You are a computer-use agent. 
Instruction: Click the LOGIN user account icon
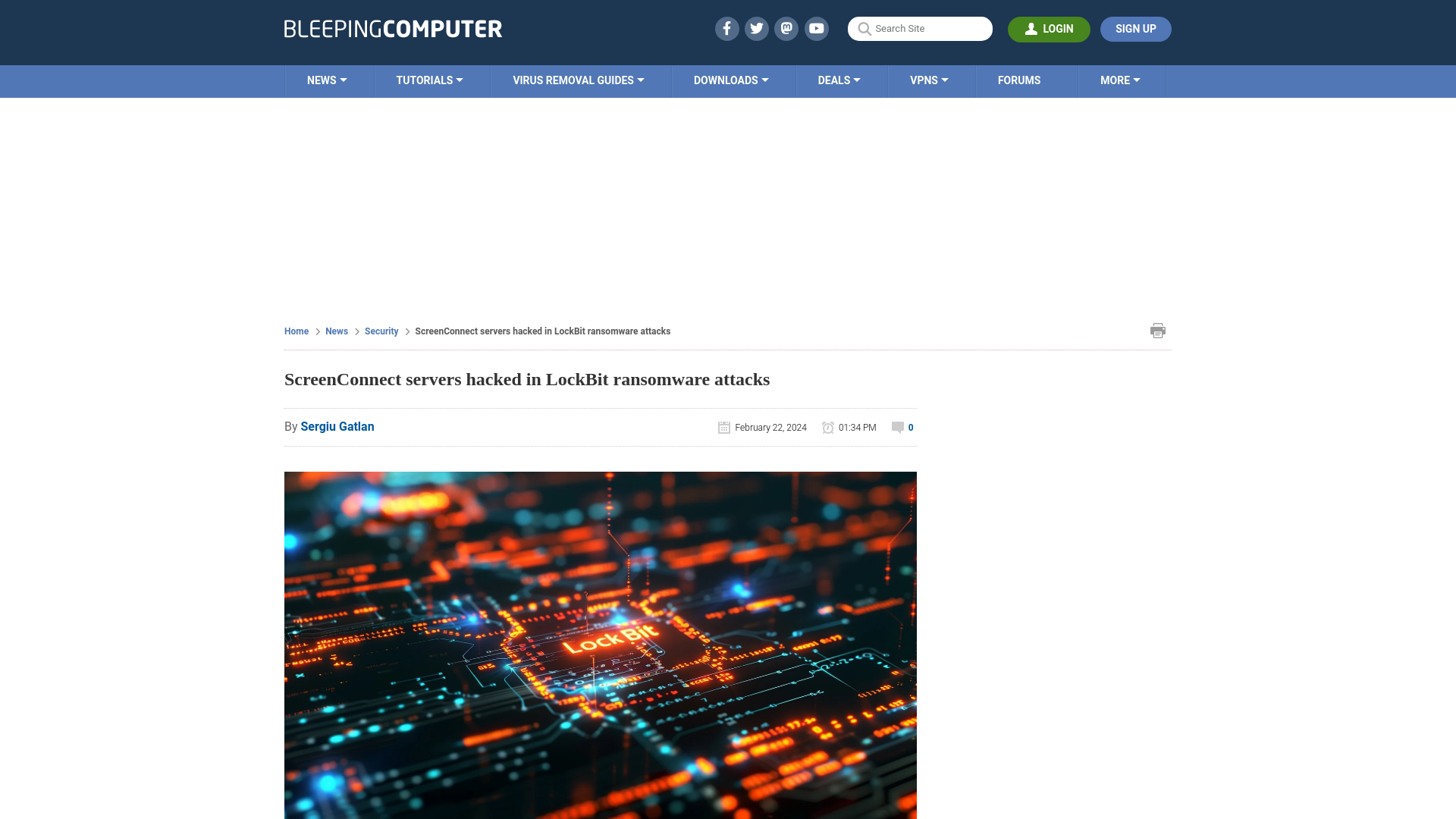[x=1032, y=28]
